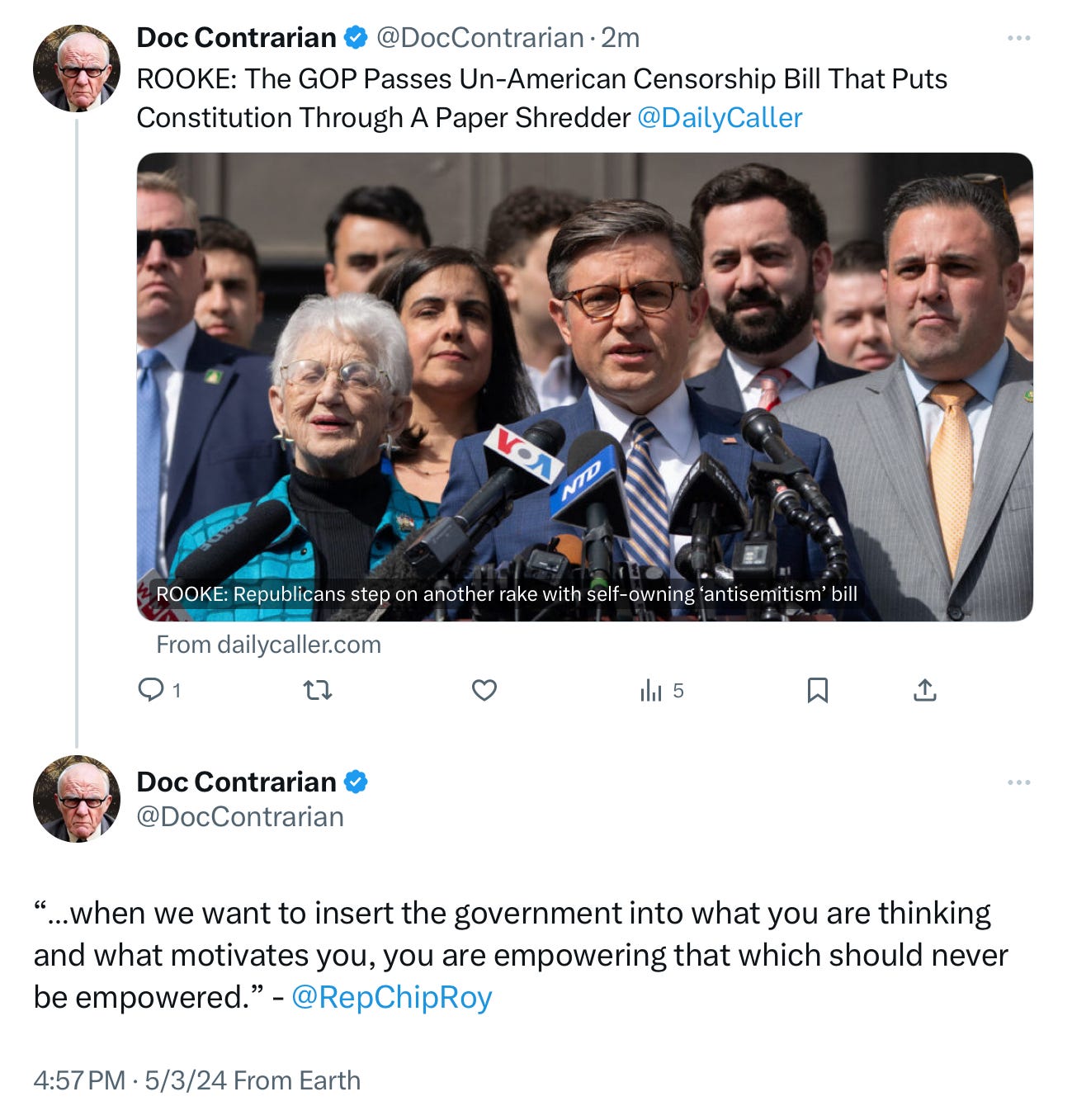Open the article image preview card
Screen dimensions: 1072x1120
[x=584, y=386]
